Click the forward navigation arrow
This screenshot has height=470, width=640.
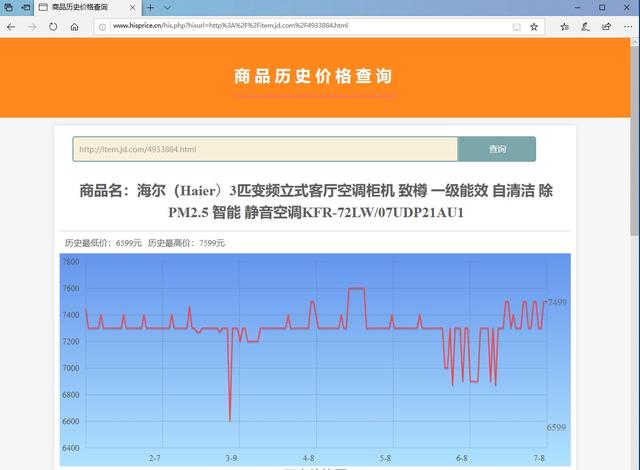coord(32,27)
